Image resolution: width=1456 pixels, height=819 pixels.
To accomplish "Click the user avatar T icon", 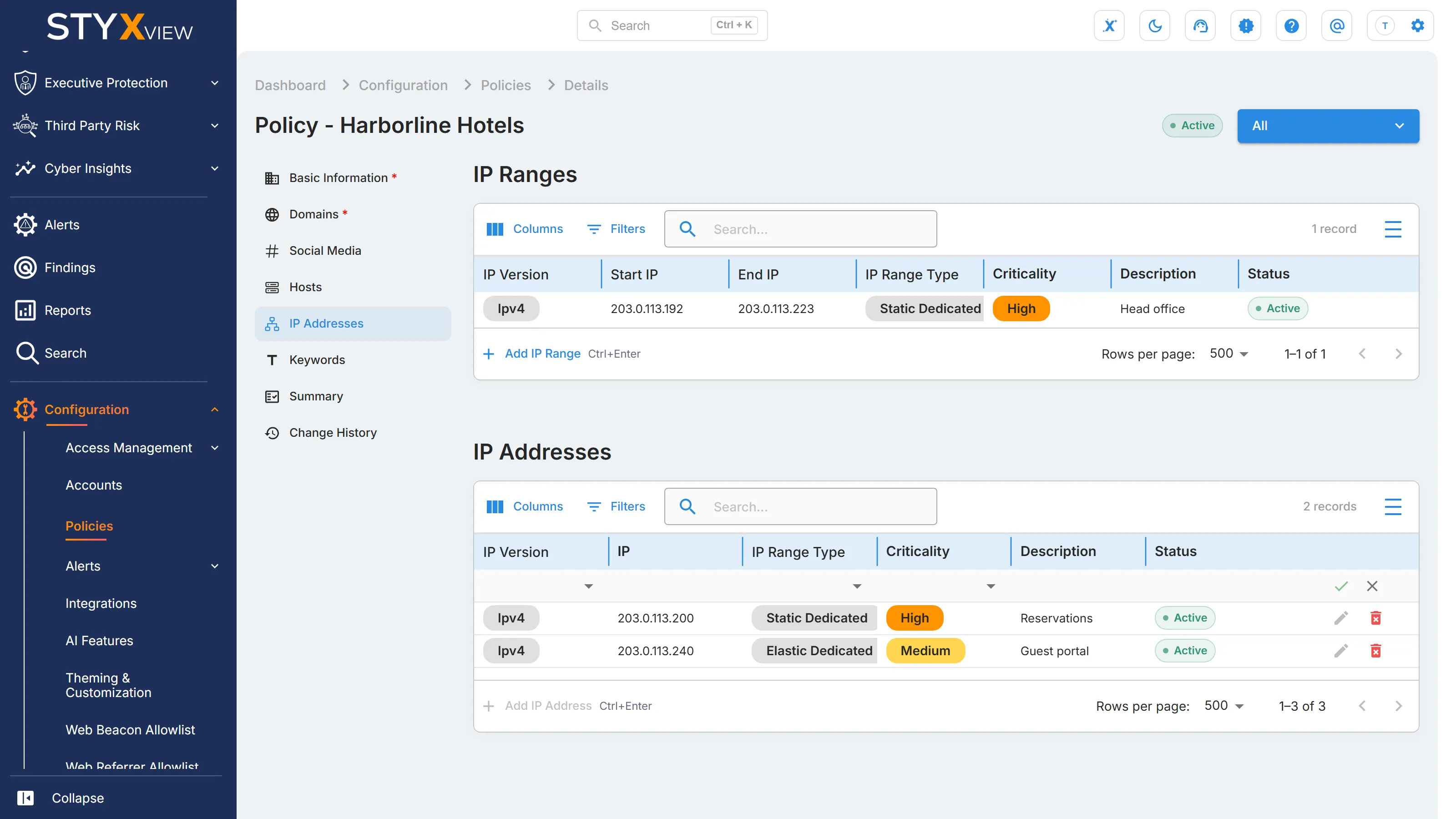I will [1384, 25].
